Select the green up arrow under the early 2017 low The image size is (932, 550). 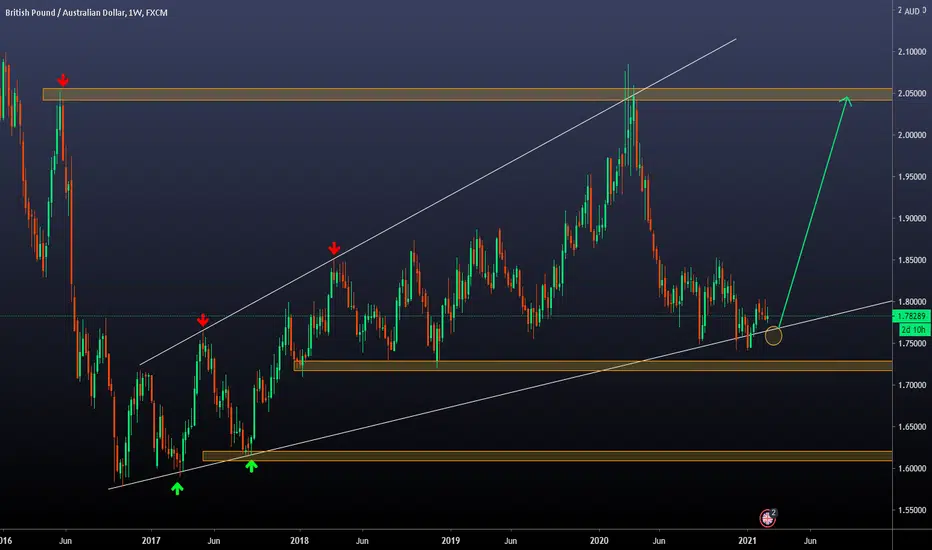click(177, 489)
